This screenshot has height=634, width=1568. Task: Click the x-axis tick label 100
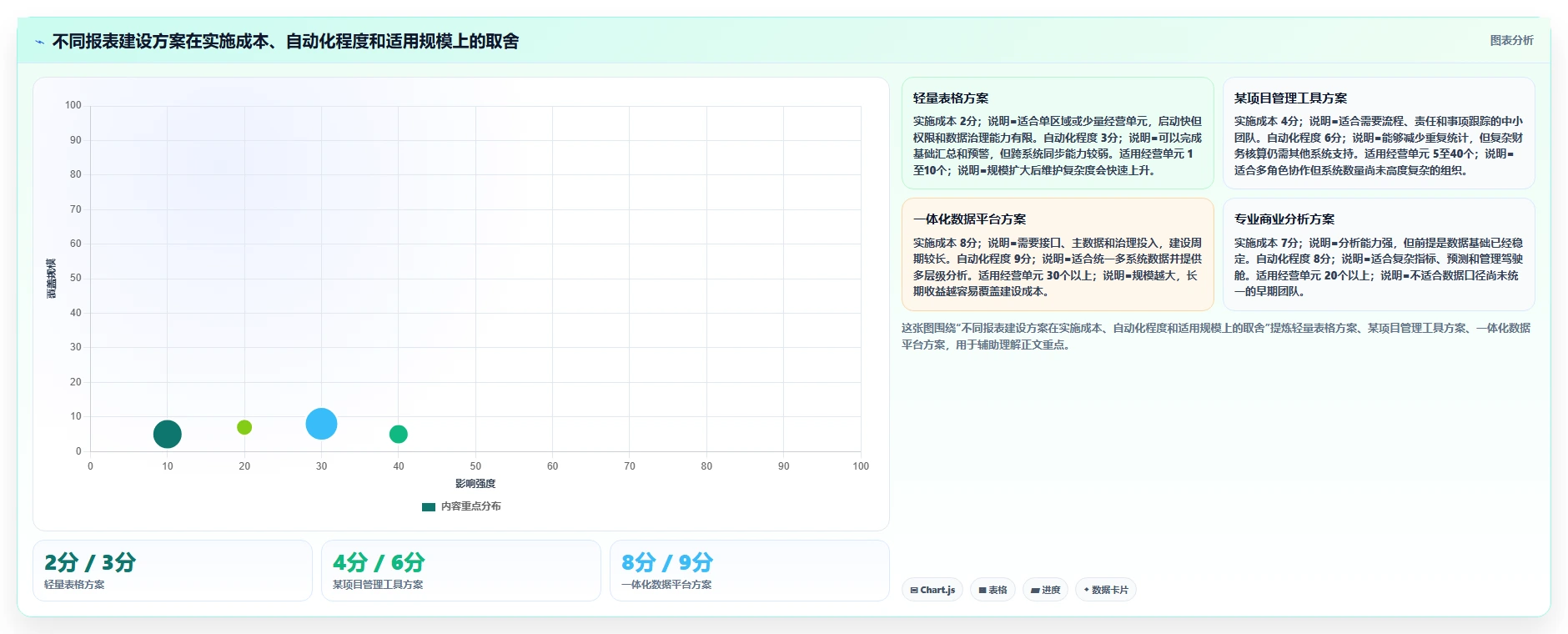861,466
